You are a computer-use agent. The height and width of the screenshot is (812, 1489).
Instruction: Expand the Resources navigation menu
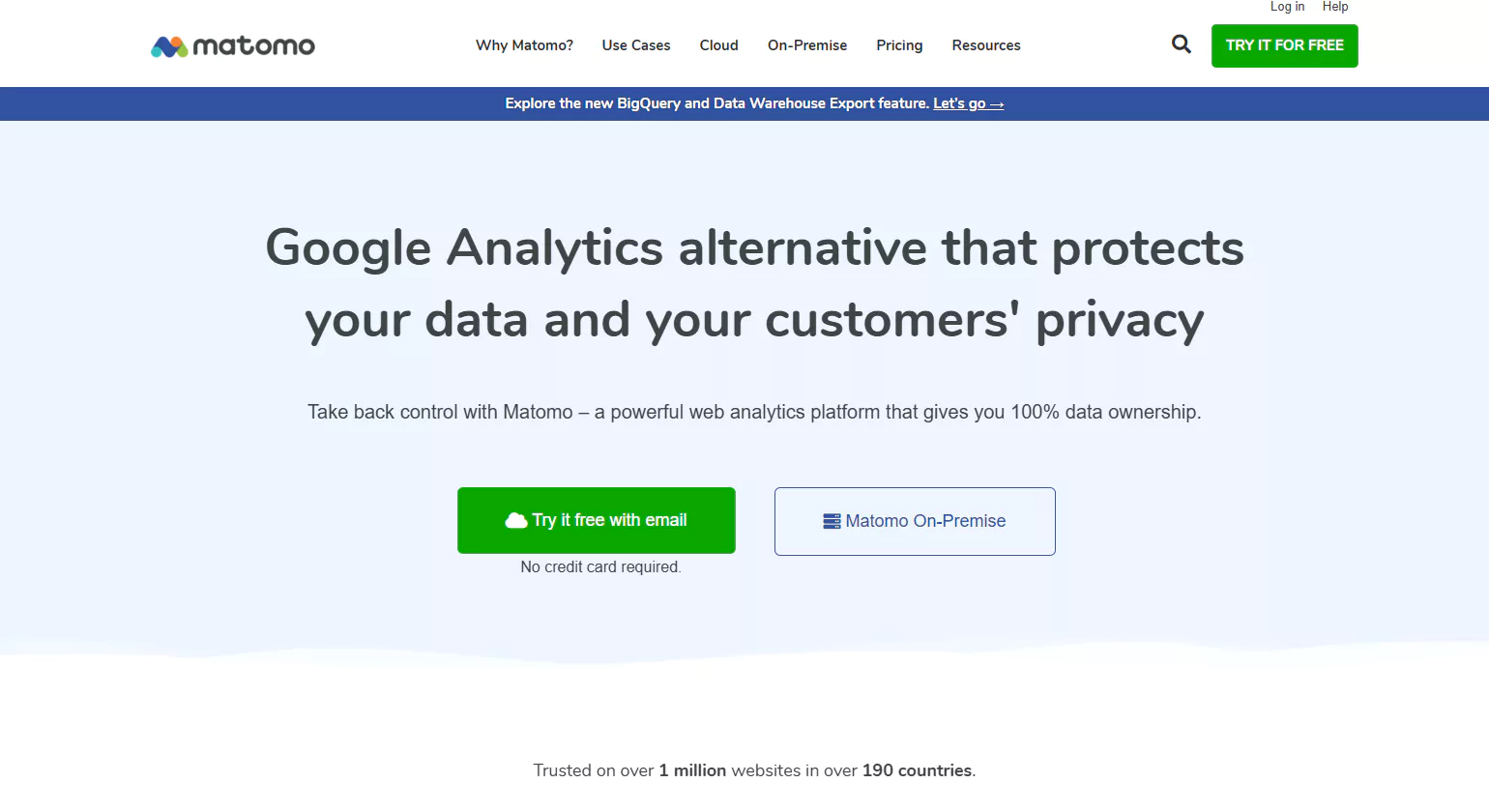(x=986, y=45)
